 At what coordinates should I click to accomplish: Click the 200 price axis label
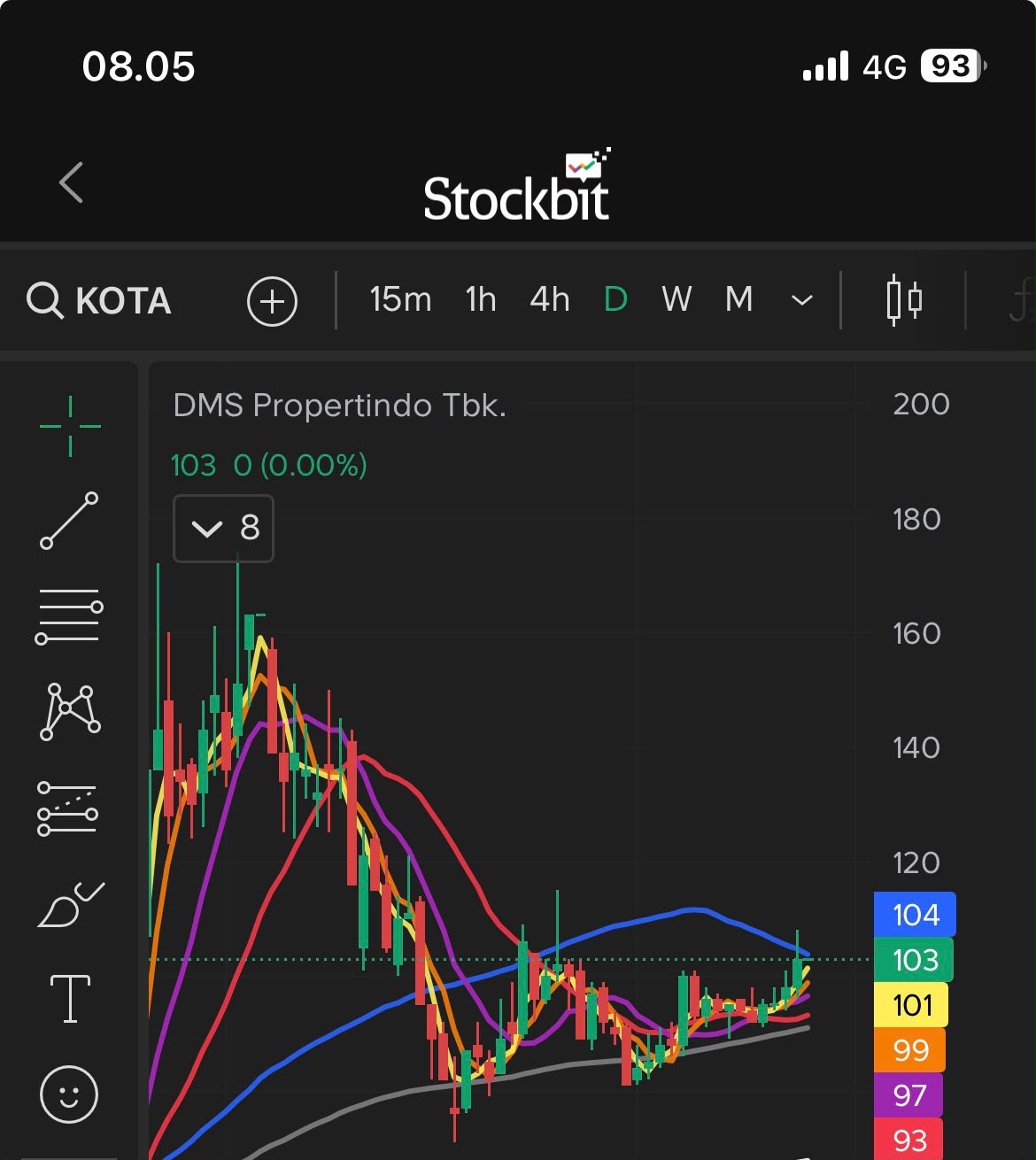921,405
